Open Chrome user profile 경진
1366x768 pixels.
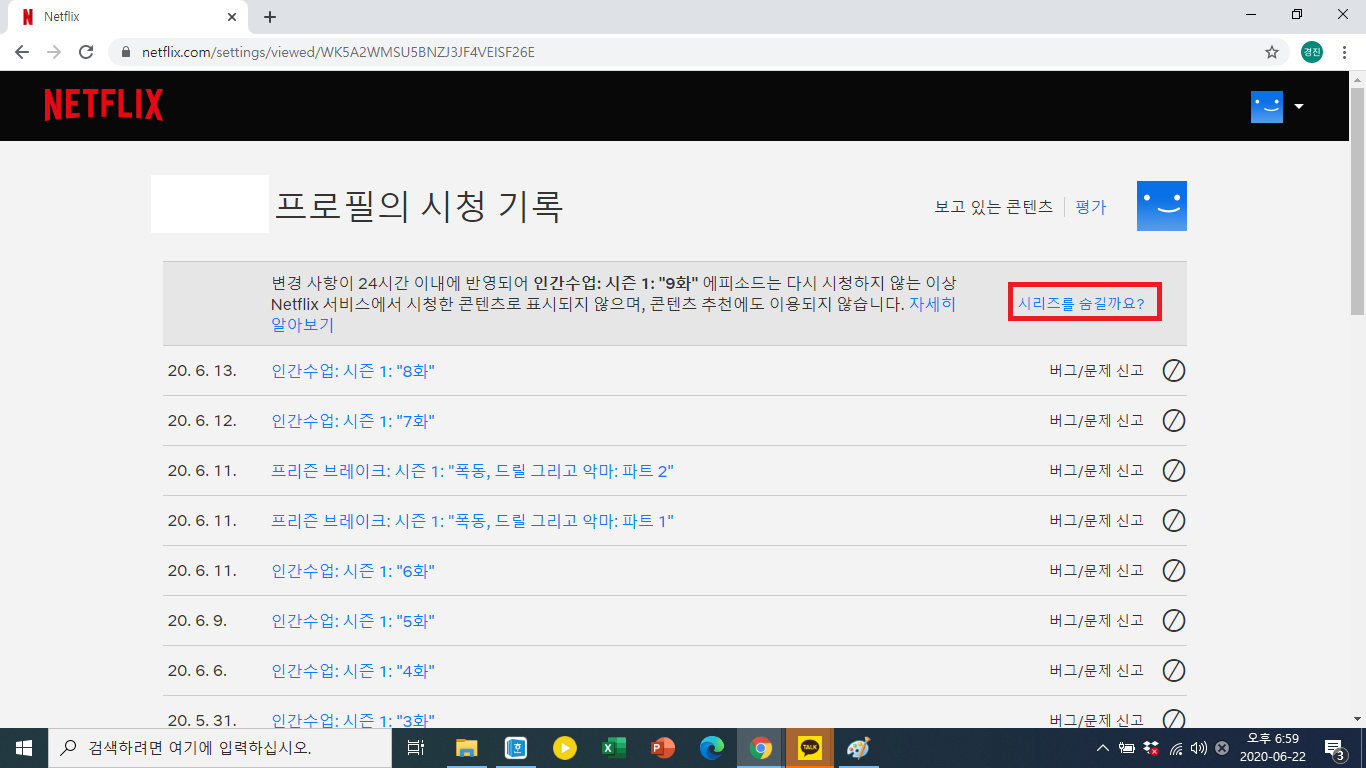(1311, 52)
